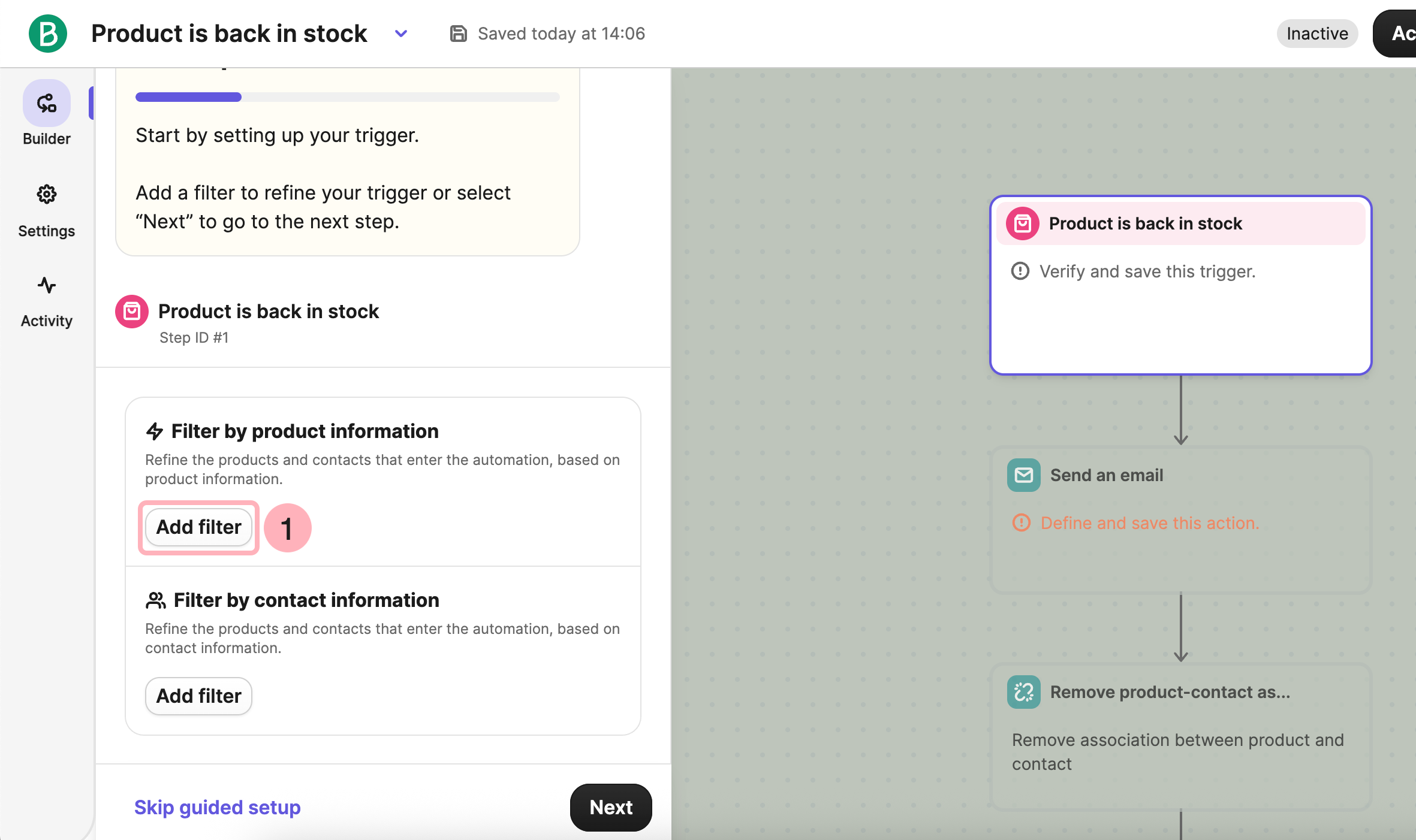Click the lightning bolt filter icon
The width and height of the screenshot is (1416, 840).
tap(155, 431)
